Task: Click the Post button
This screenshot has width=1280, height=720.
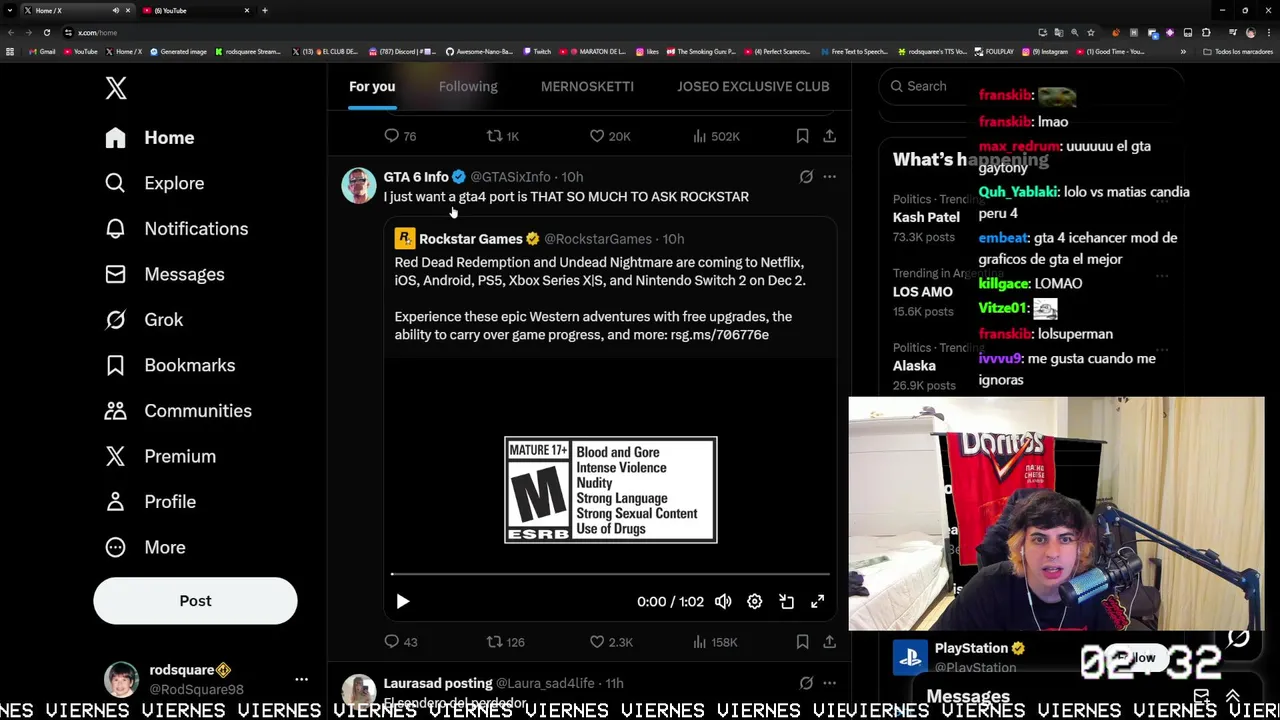Action: pos(195,601)
